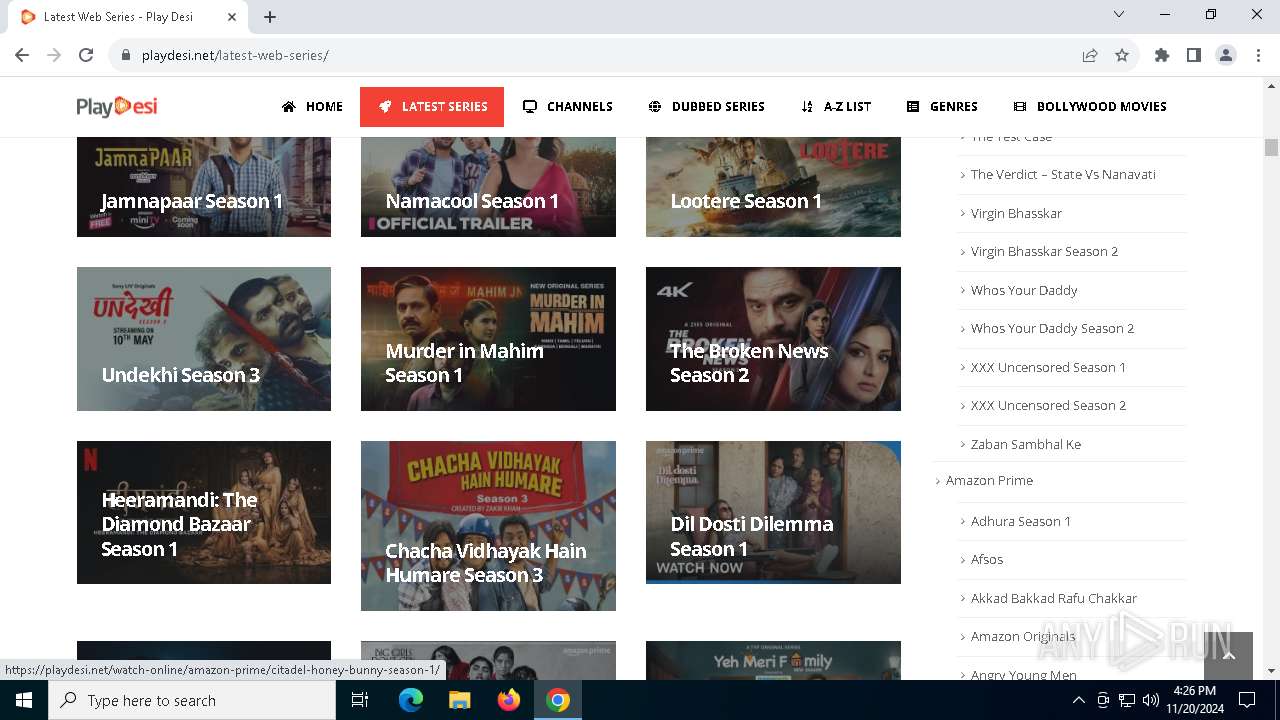Open XXX Uncensored Season 1 link
Viewport: 1280px width, 720px height.
point(1048,367)
